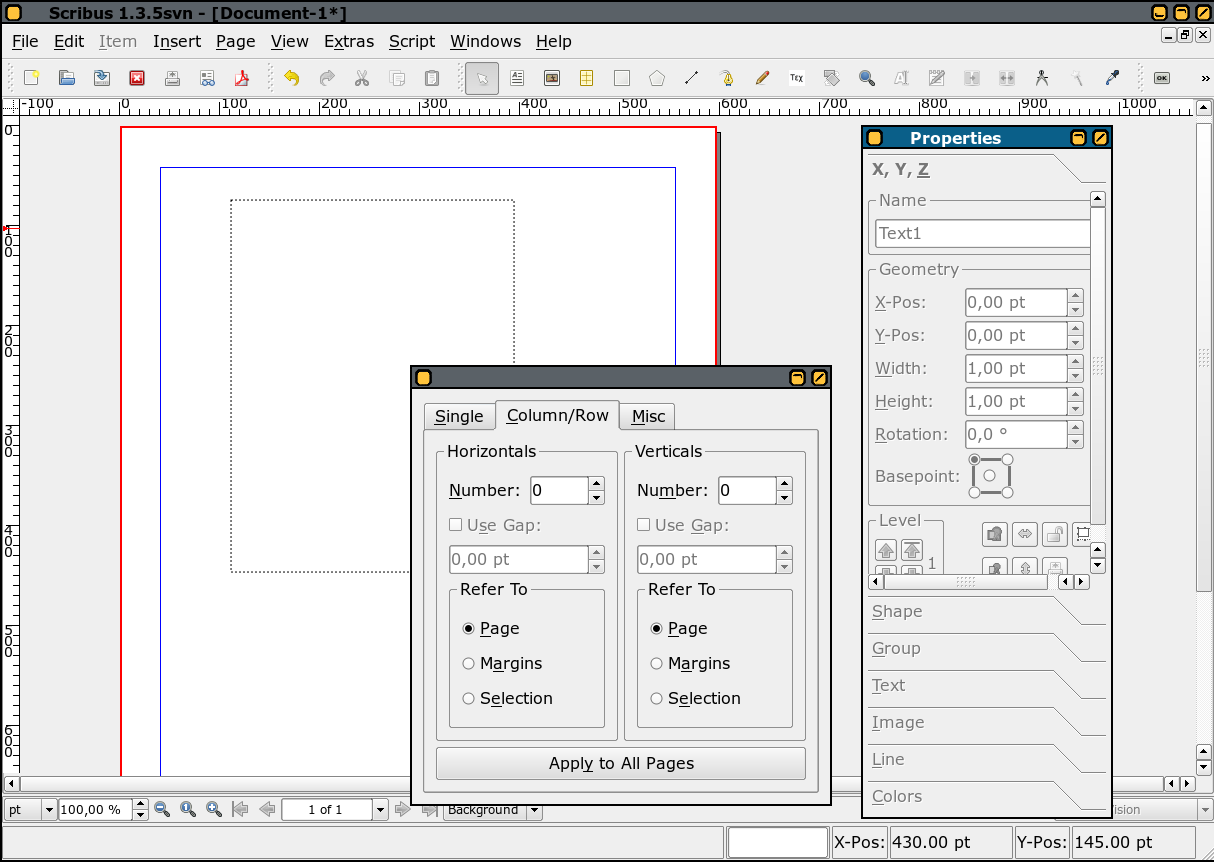Open the Script menu
The height and width of the screenshot is (862, 1214).
click(x=412, y=41)
